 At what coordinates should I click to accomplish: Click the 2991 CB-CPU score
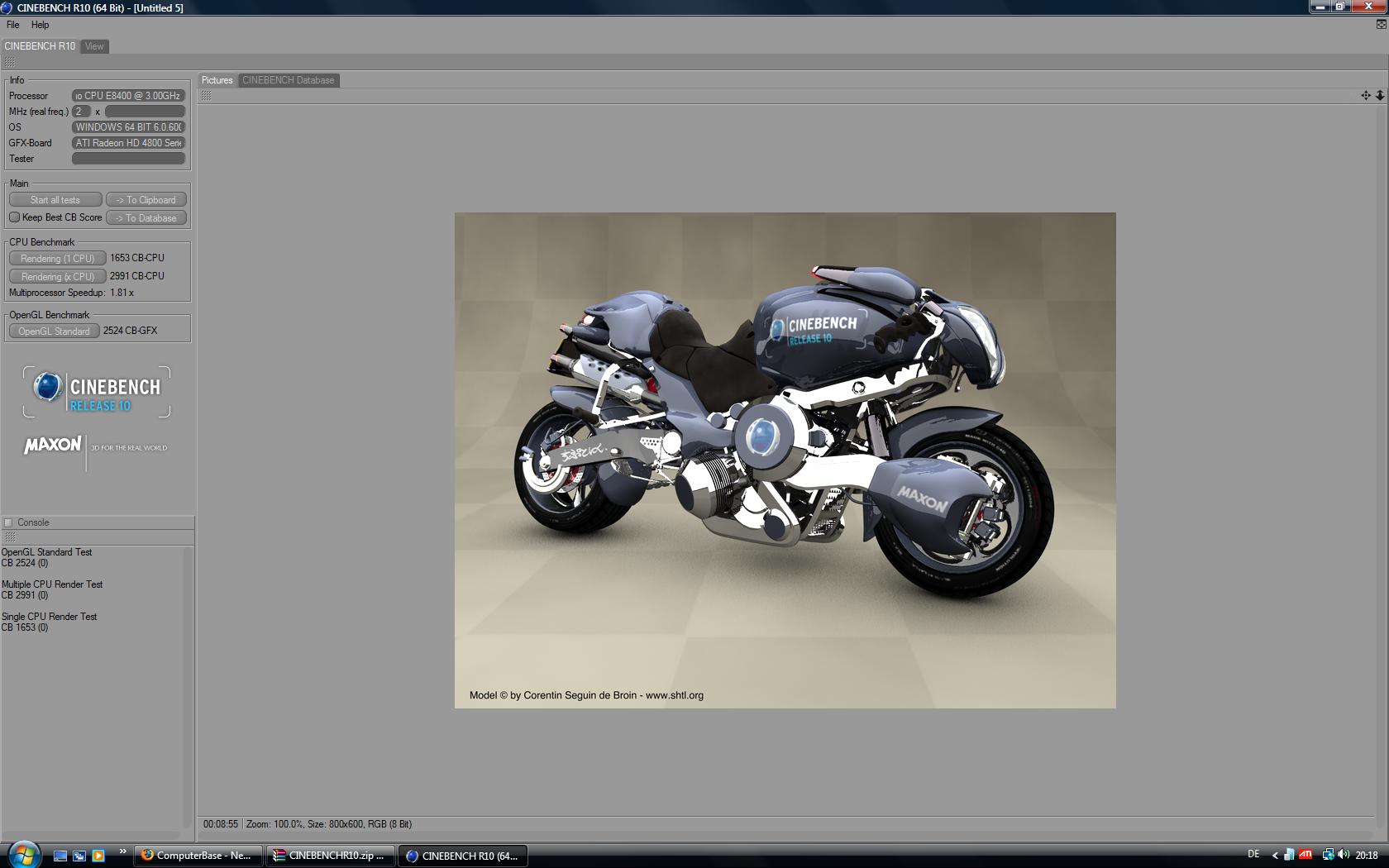[x=137, y=276]
